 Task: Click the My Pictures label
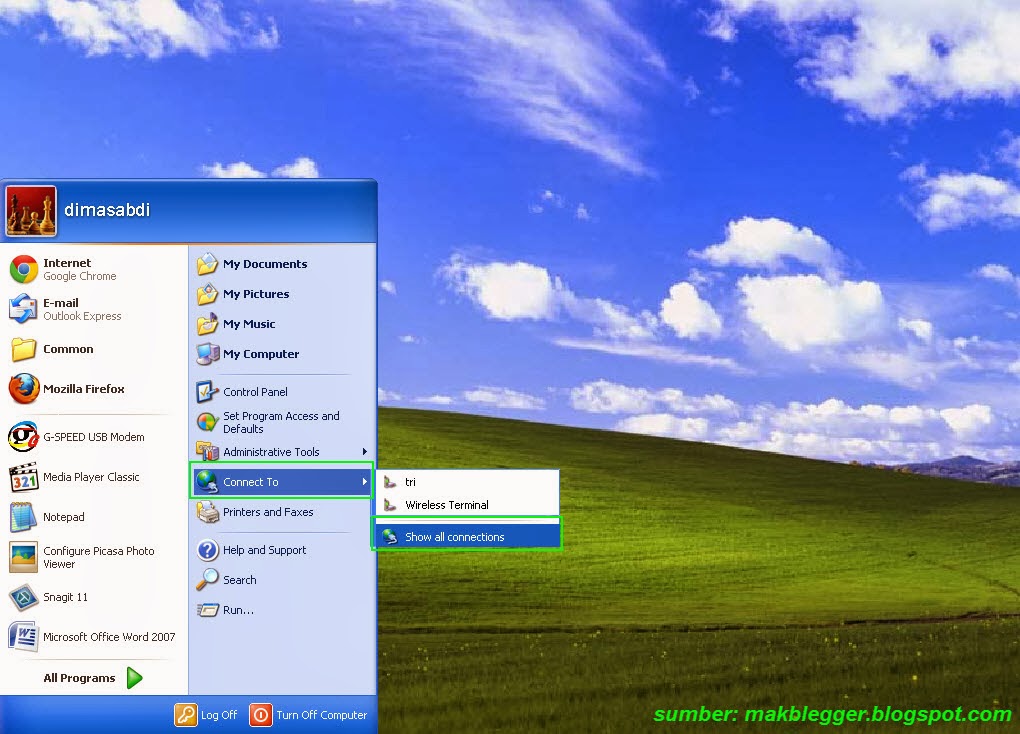tap(256, 294)
